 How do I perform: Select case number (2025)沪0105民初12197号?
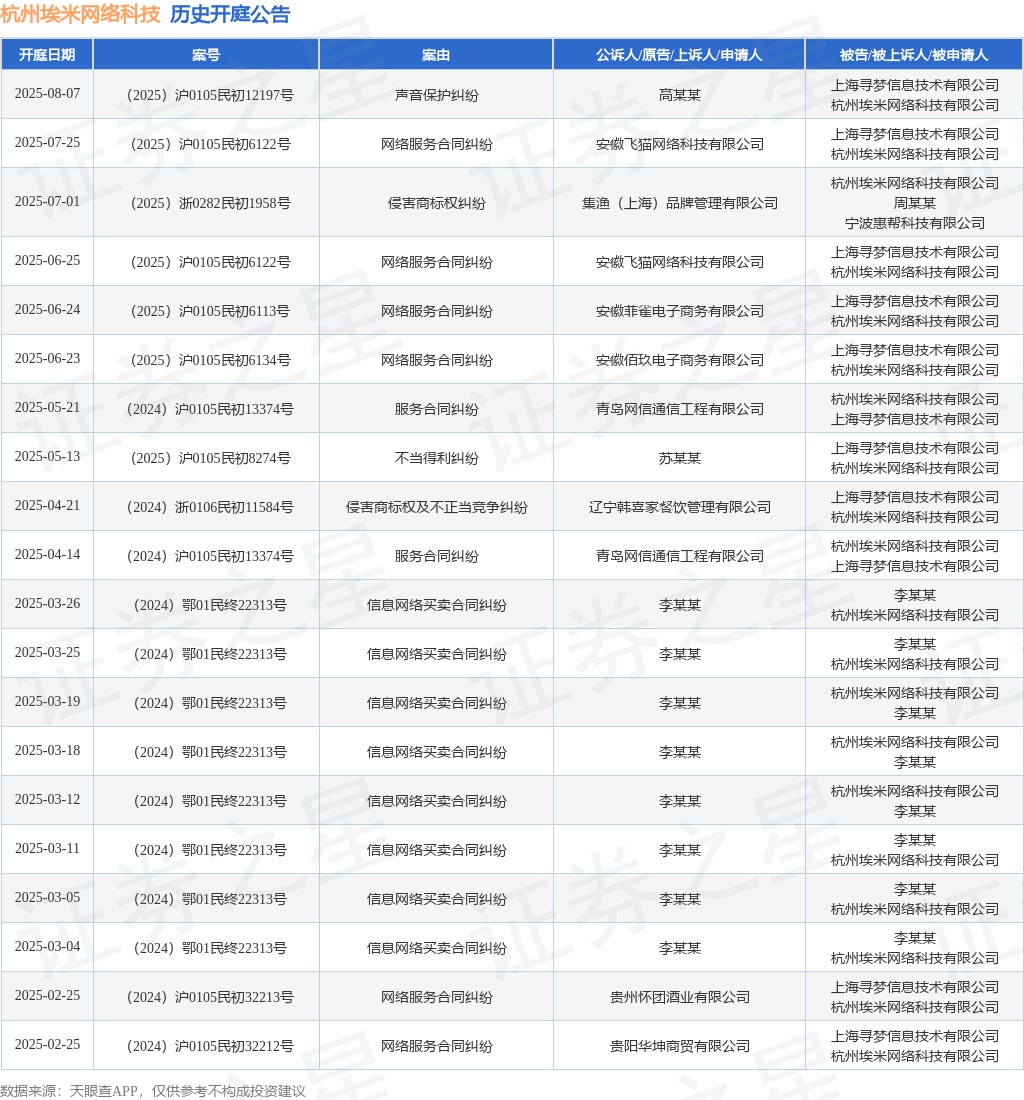point(210,95)
